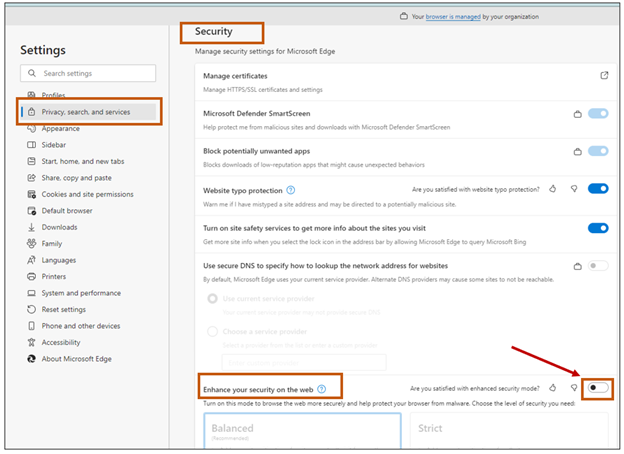Open Default browser settings
Screen dimensions: 624x454
pos(67,210)
